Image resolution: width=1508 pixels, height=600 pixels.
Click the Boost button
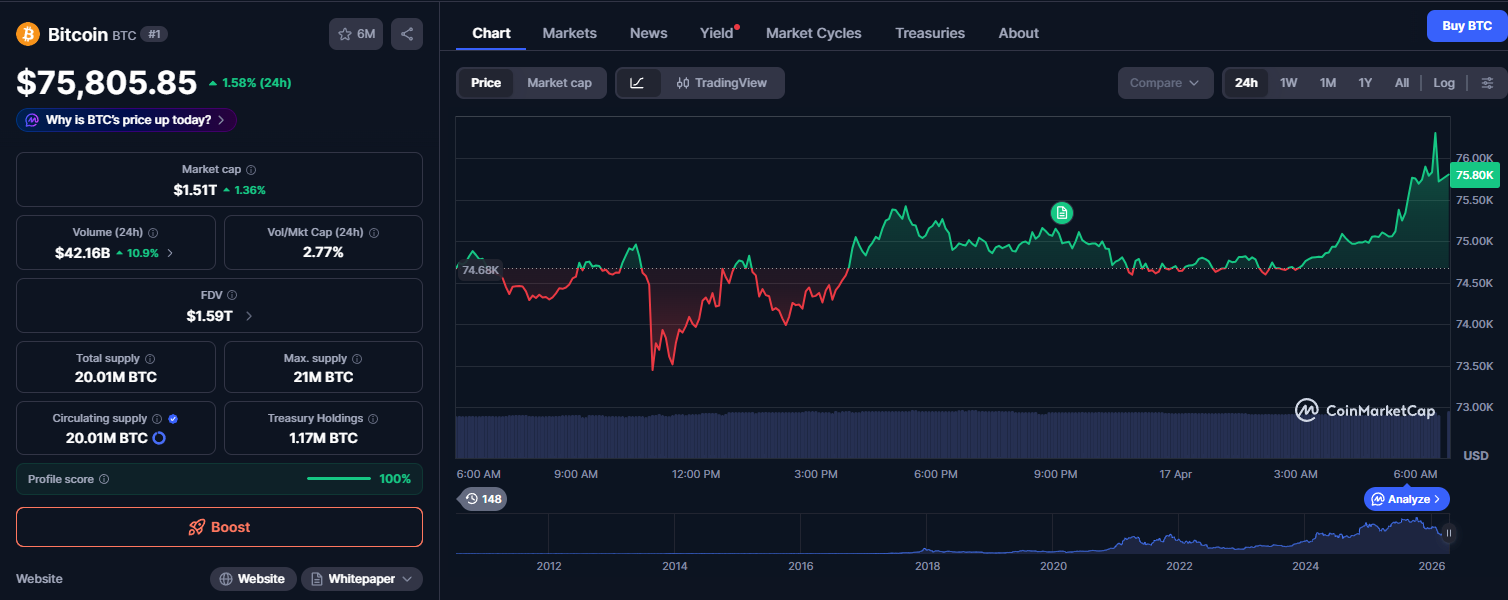(219, 527)
